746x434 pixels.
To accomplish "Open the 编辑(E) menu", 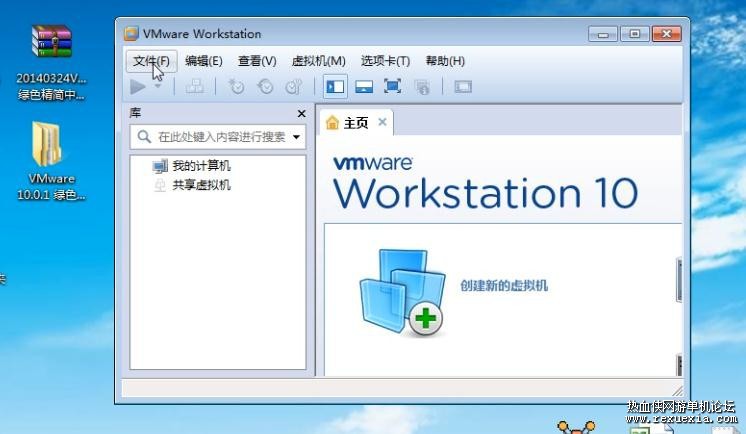I will pos(204,61).
